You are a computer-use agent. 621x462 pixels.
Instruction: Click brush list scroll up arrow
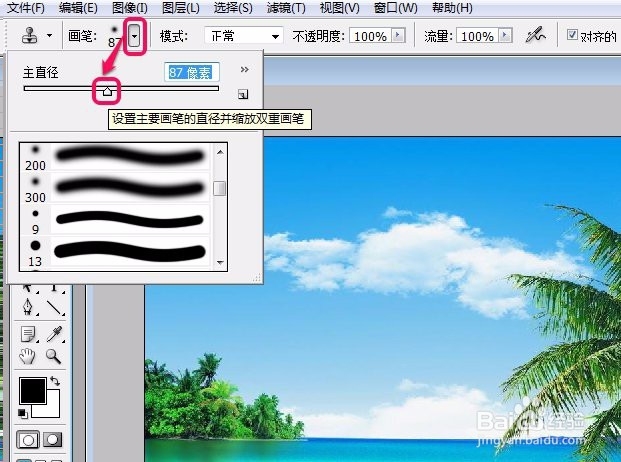[220, 152]
